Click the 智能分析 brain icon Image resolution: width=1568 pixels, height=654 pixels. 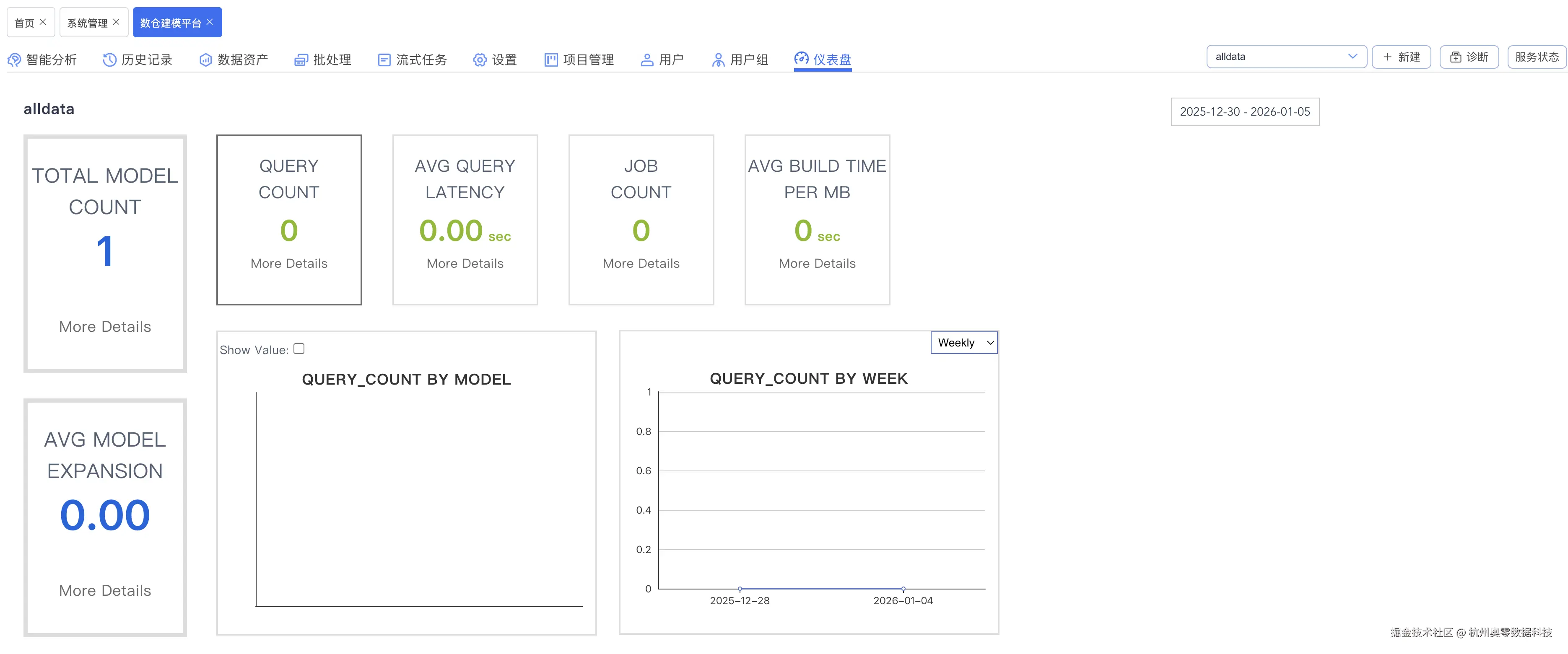[x=14, y=59]
